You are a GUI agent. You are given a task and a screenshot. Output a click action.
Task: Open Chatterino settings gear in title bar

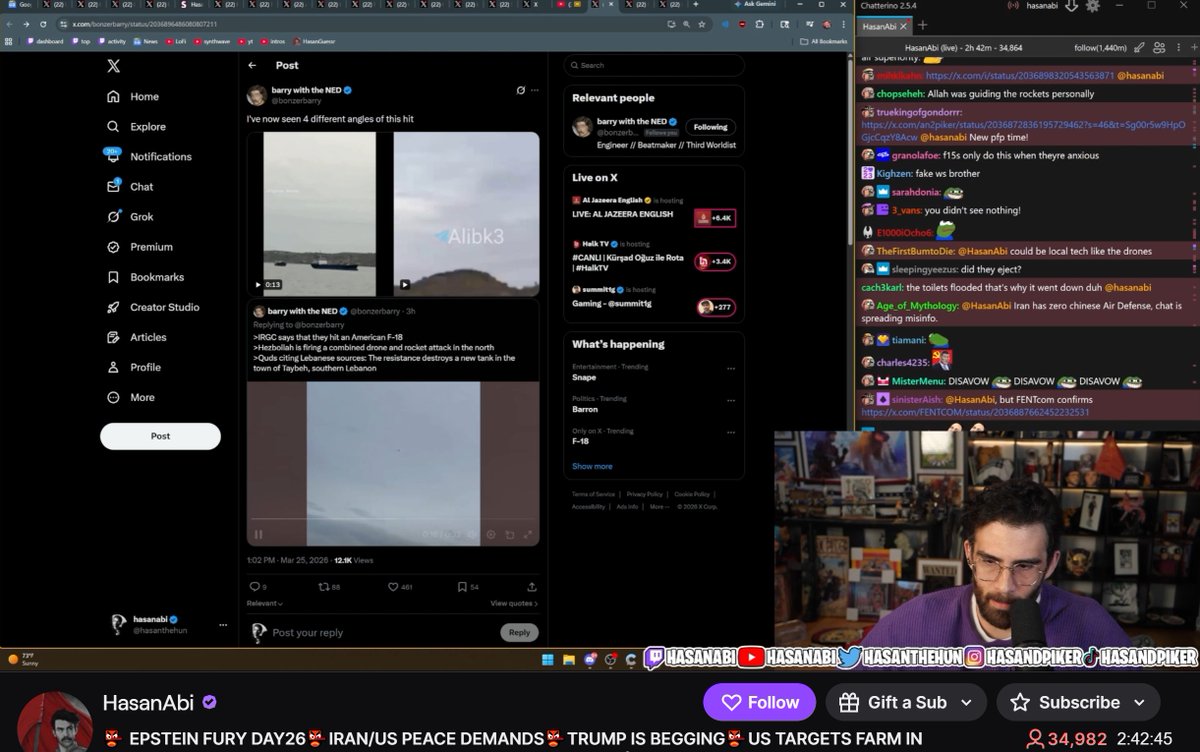[1093, 6]
